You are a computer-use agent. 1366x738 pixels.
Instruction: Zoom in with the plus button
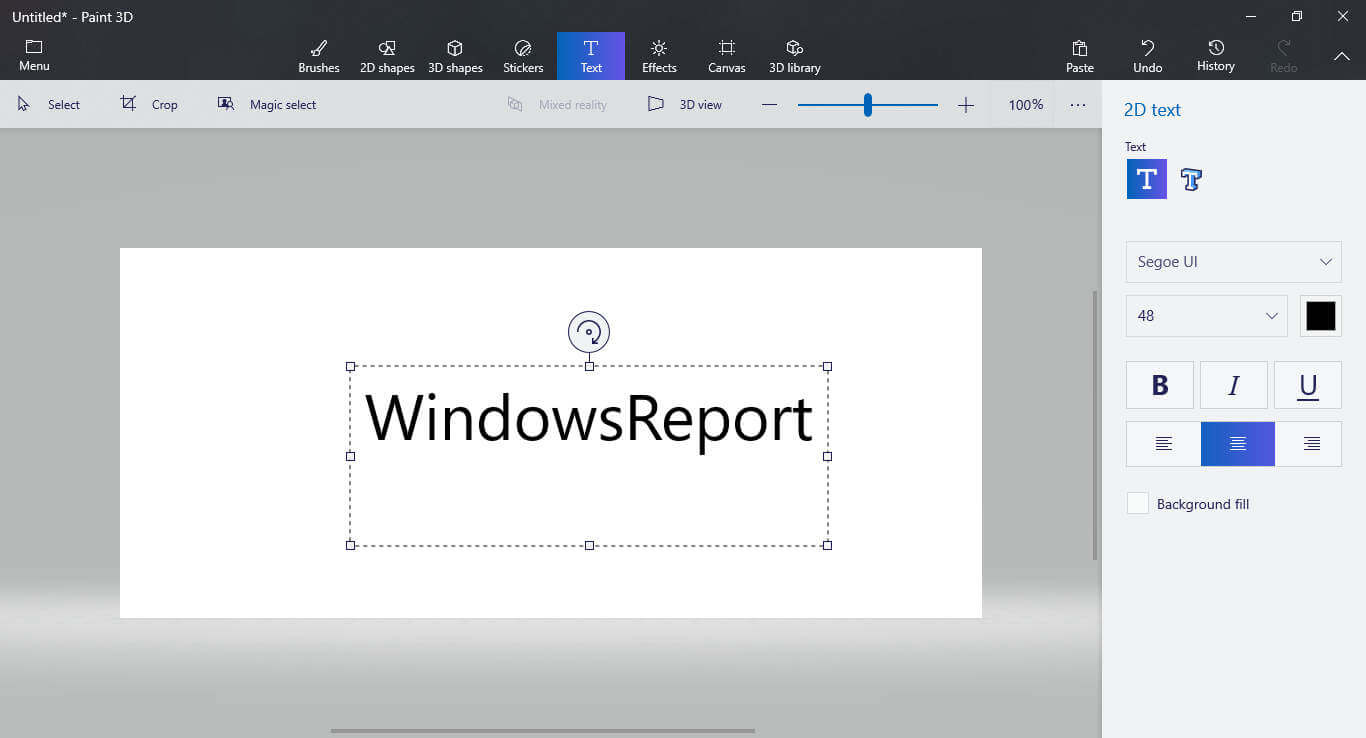[x=966, y=104]
